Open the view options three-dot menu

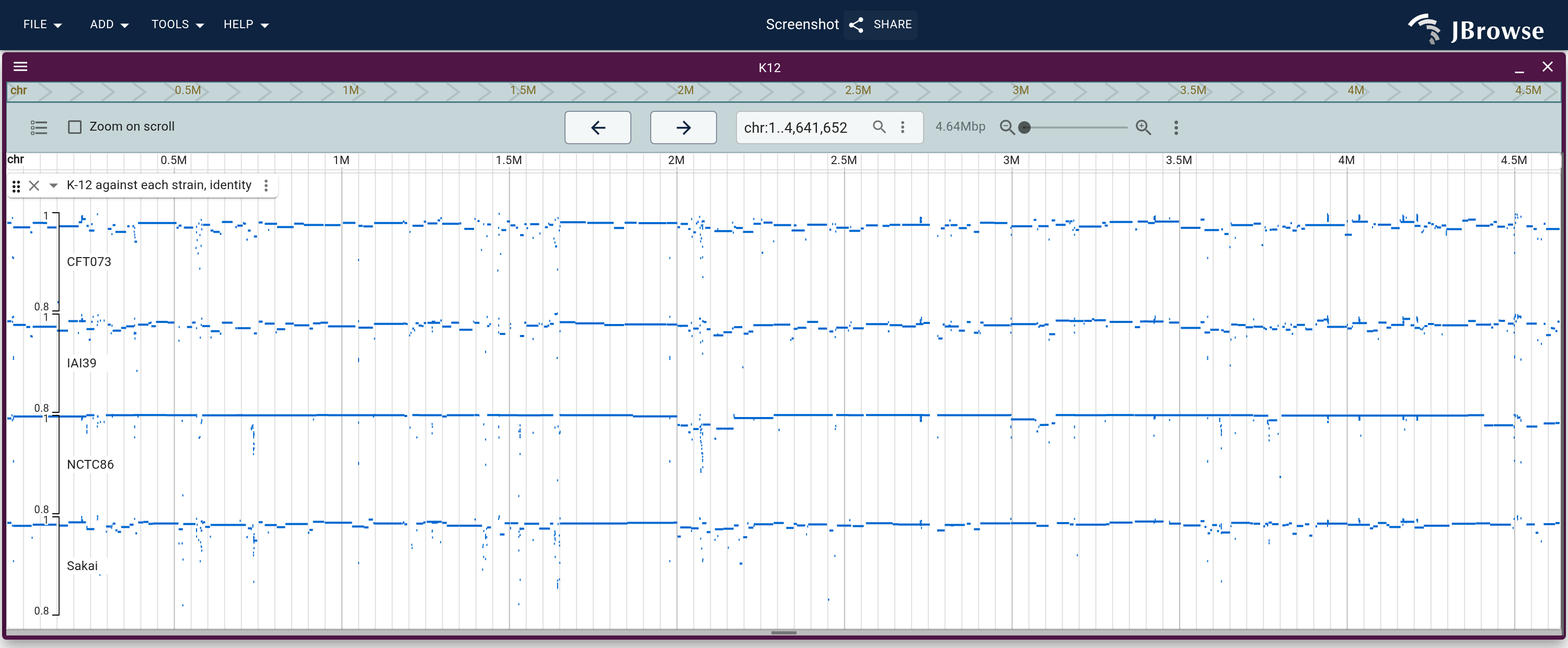click(x=1176, y=127)
